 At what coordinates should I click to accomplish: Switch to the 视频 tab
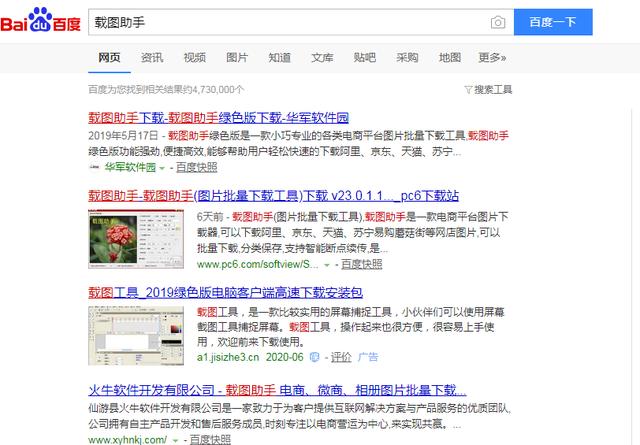195,58
